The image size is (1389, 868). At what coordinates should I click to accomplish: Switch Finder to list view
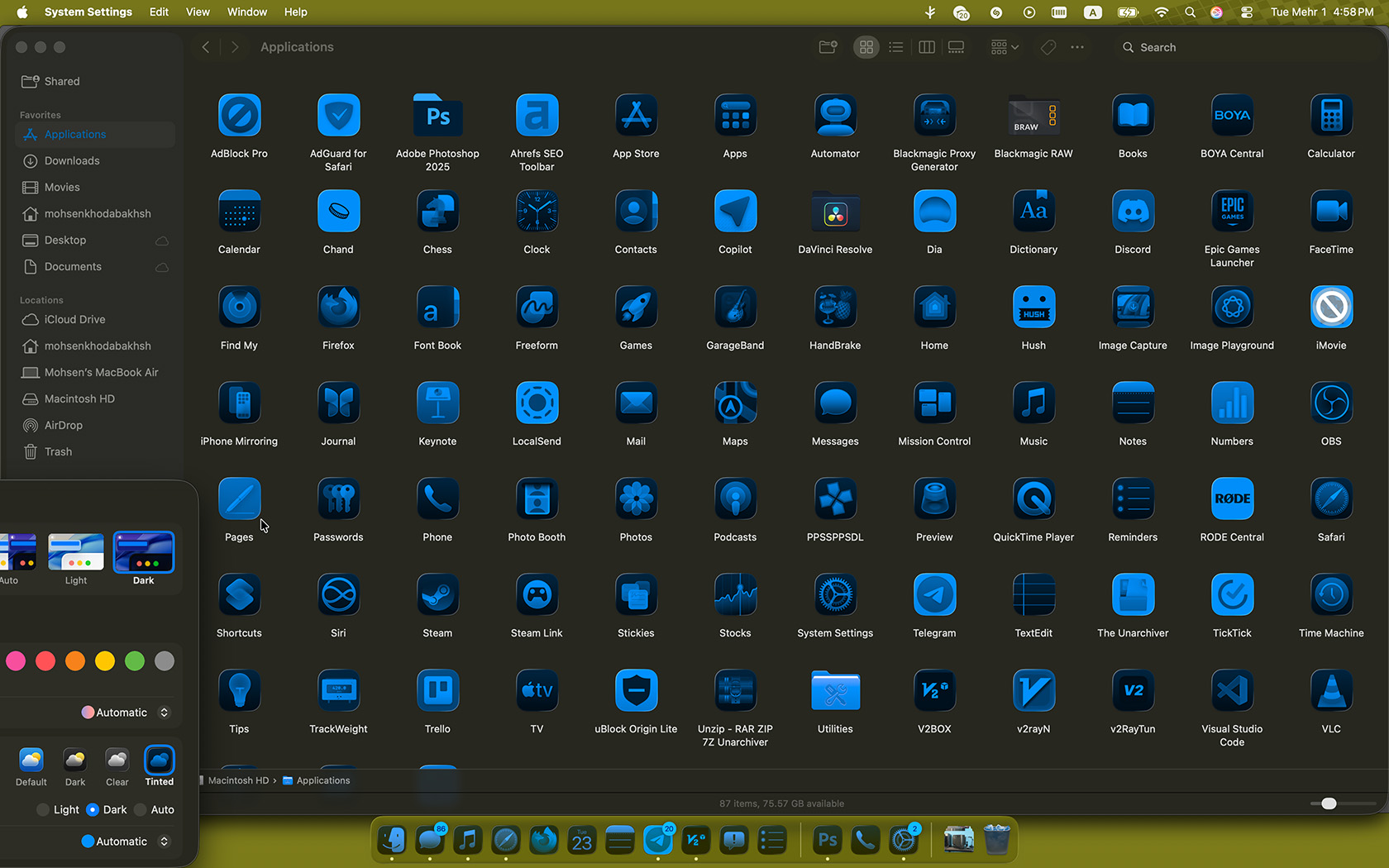896,47
